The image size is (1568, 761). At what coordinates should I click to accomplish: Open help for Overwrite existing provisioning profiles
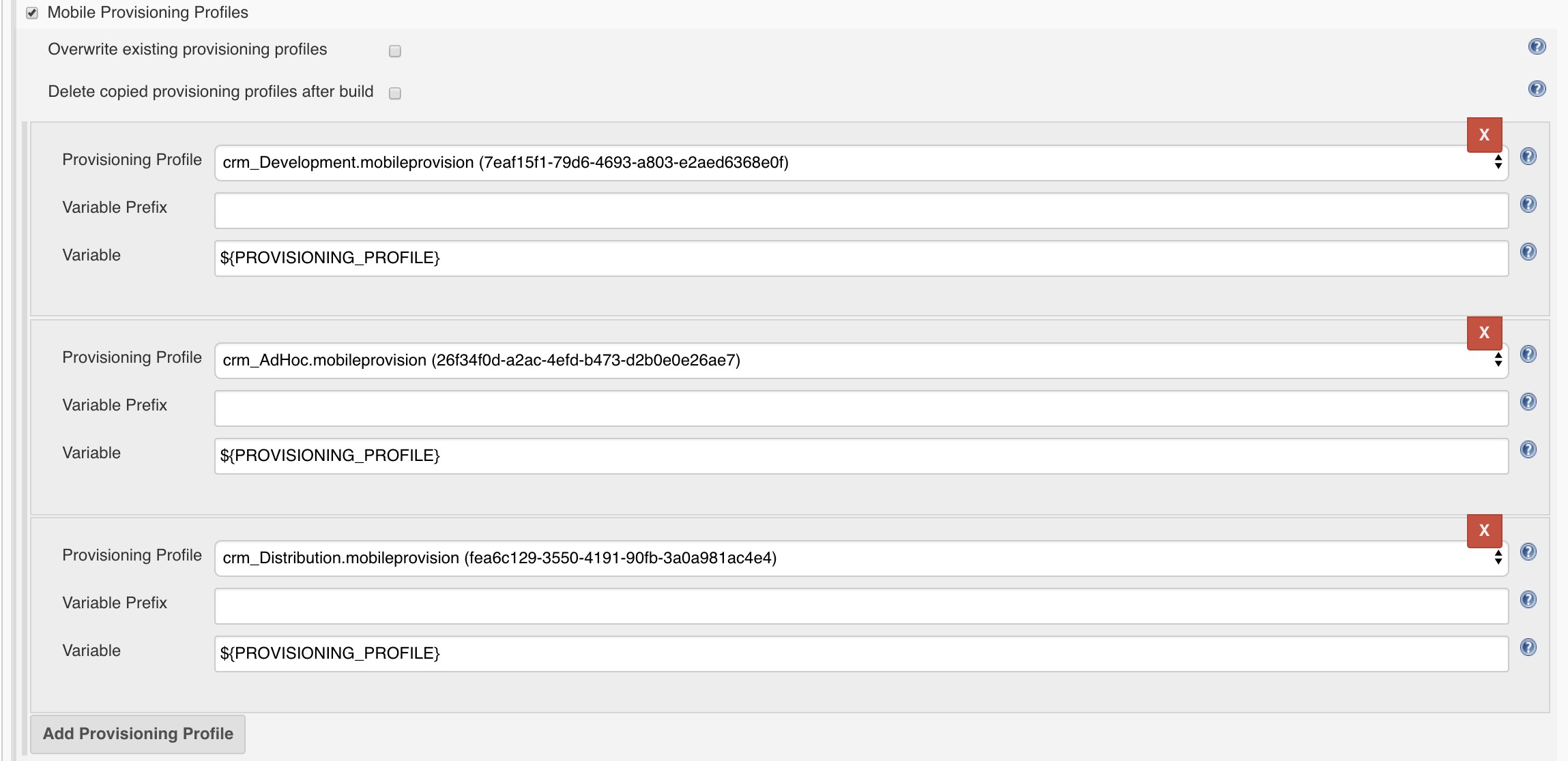pyautogui.click(x=1537, y=46)
